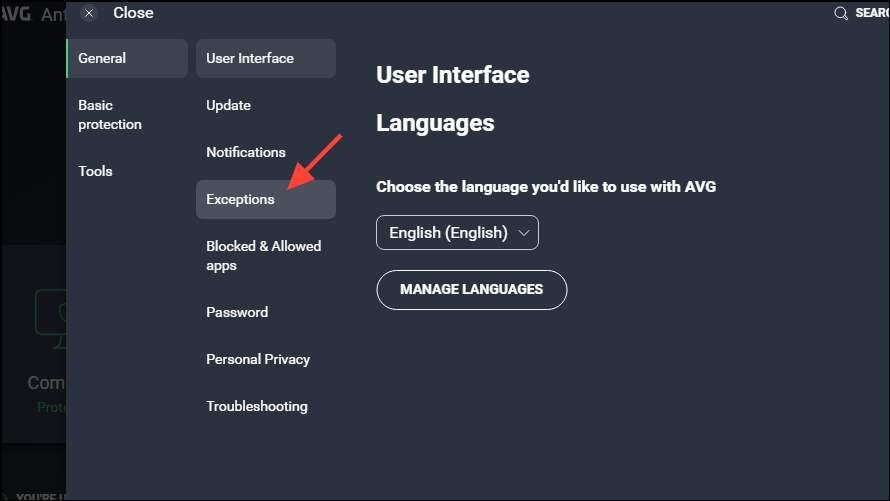The height and width of the screenshot is (501, 890).
Task: Open the Exceptions settings page
Action: pos(240,199)
